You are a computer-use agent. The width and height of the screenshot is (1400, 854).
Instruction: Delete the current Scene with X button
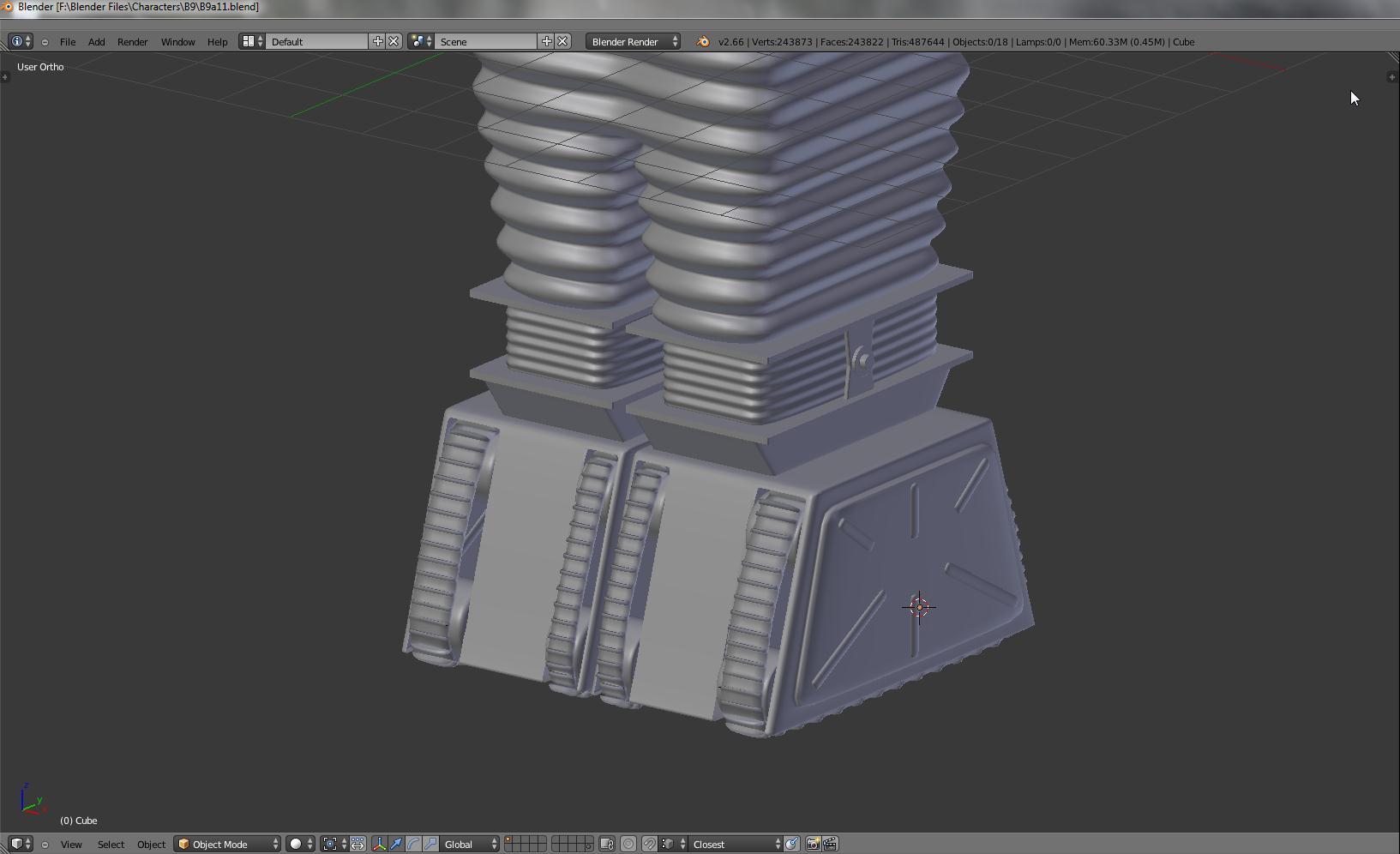562,42
